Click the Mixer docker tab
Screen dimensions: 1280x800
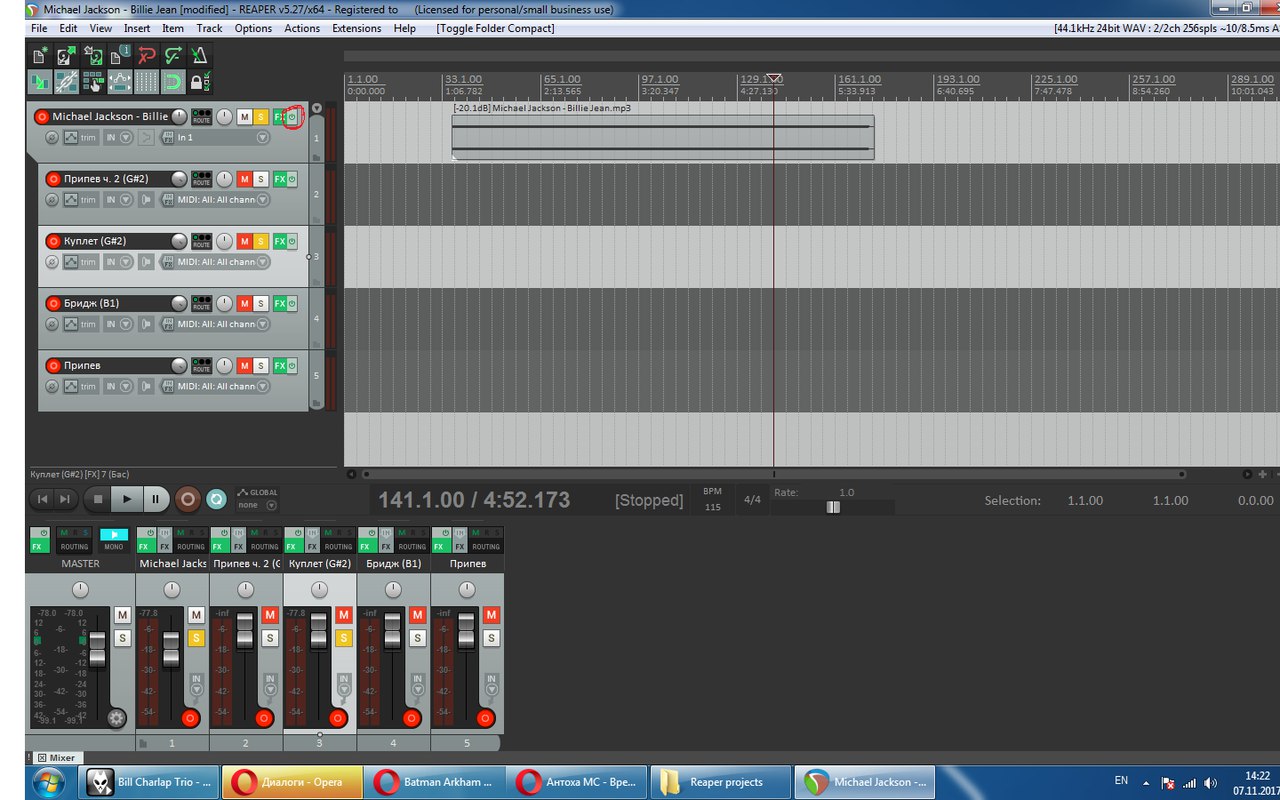point(56,758)
